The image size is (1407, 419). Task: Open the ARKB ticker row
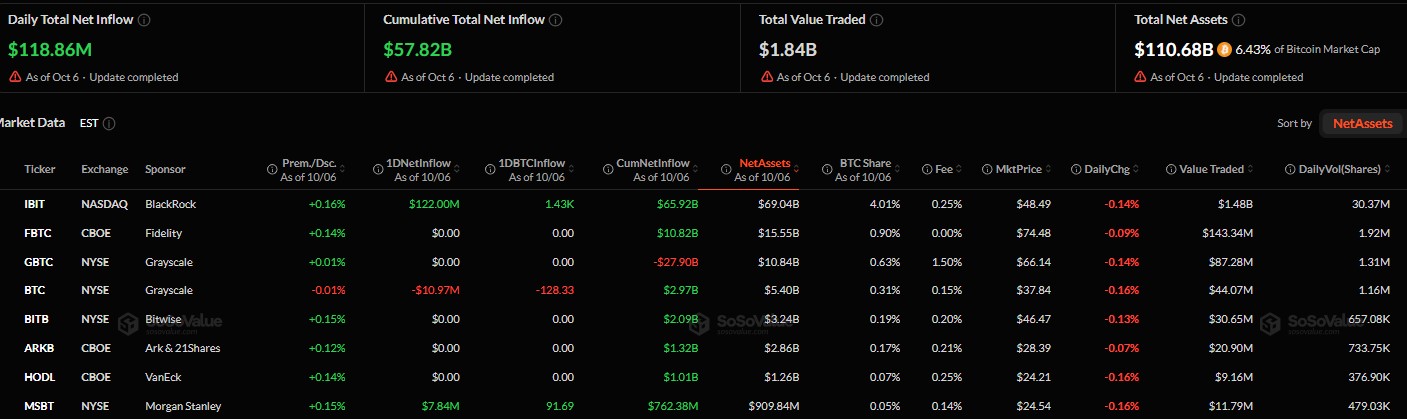click(703, 348)
